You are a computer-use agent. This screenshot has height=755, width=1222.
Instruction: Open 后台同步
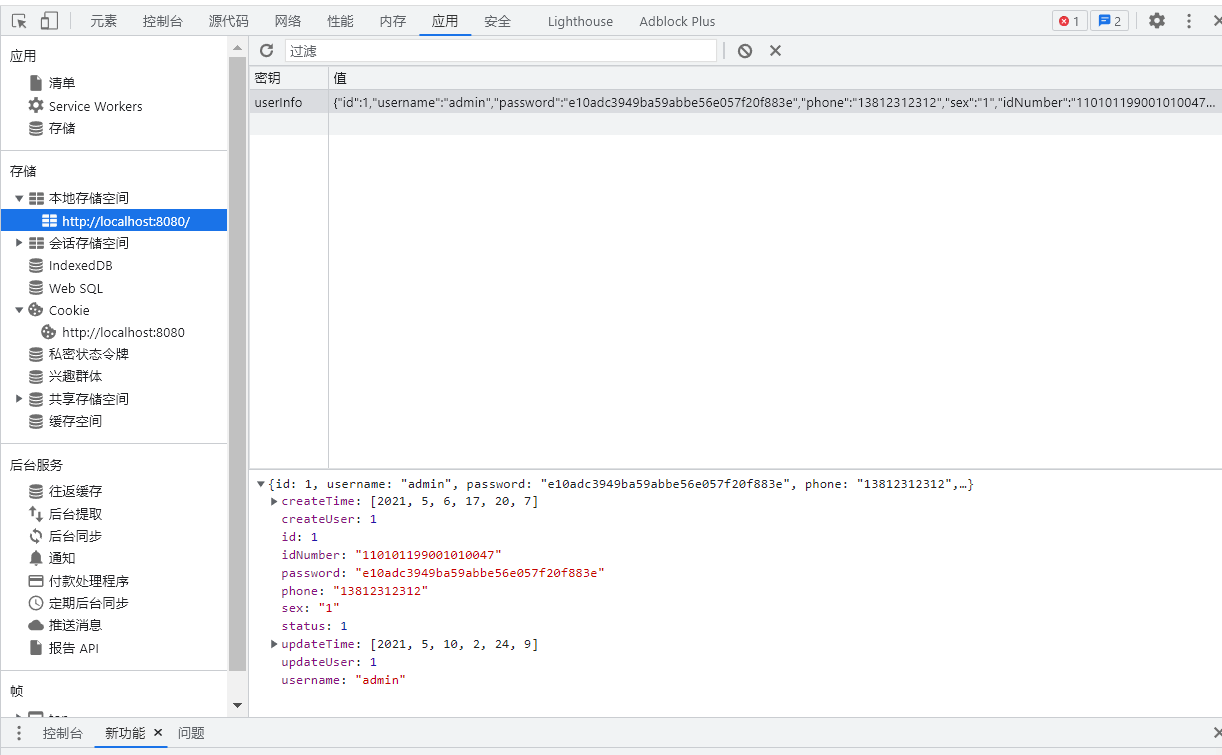coord(76,536)
